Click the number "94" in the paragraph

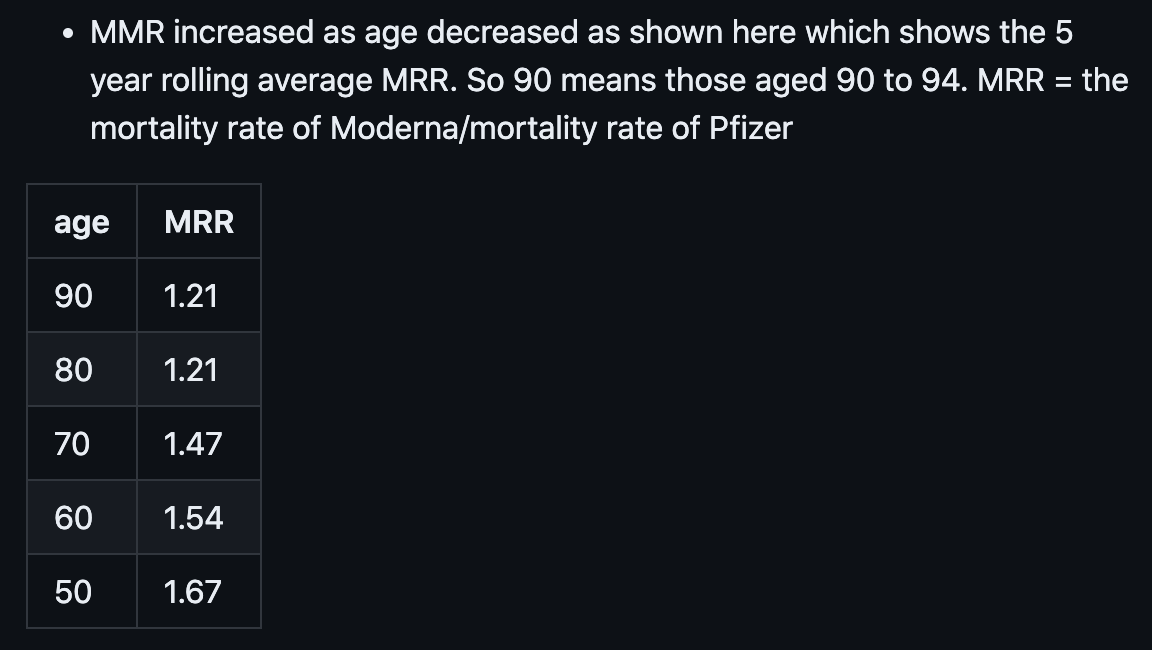click(938, 81)
